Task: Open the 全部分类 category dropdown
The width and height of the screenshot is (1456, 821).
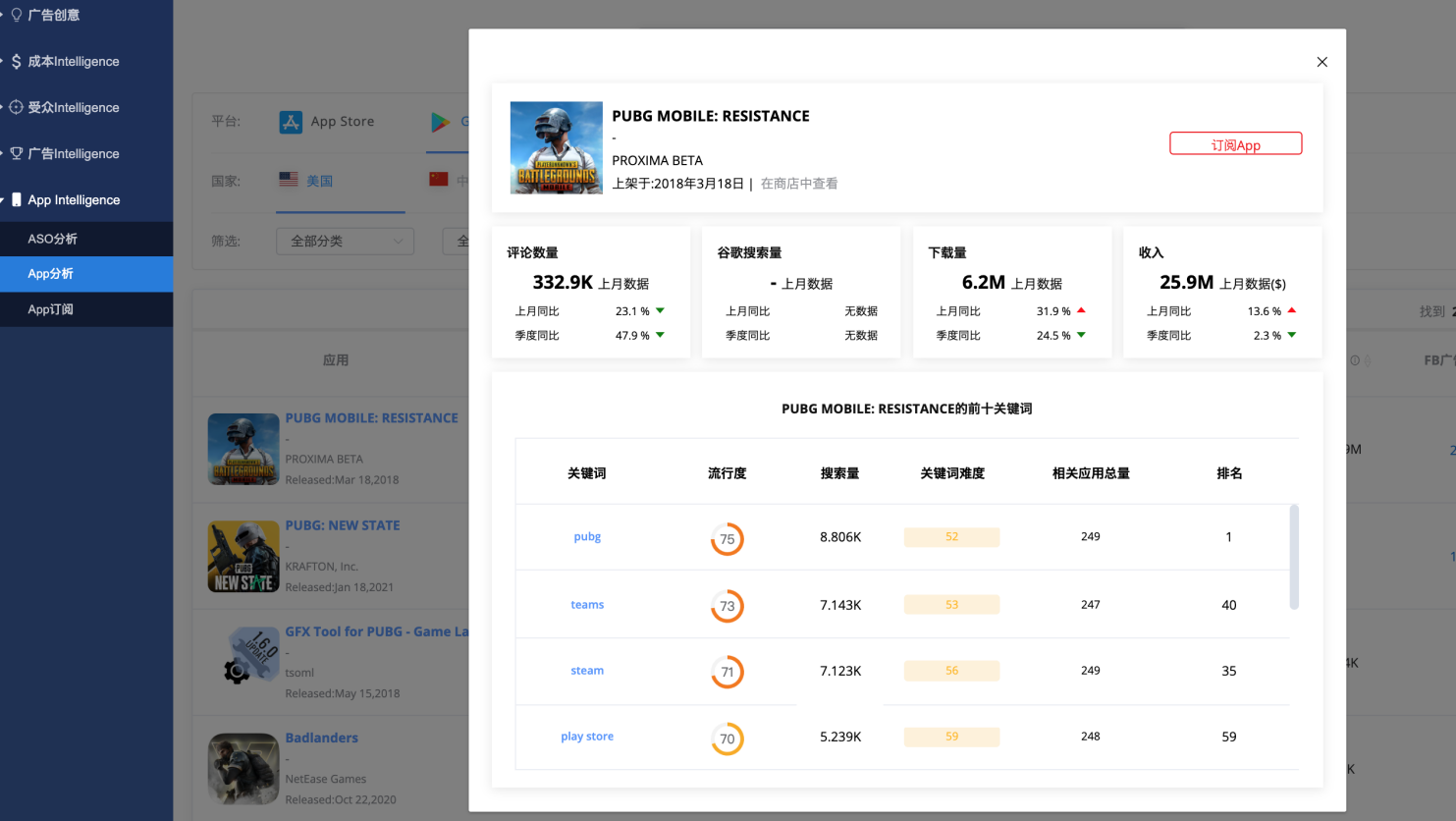Action: [345, 241]
